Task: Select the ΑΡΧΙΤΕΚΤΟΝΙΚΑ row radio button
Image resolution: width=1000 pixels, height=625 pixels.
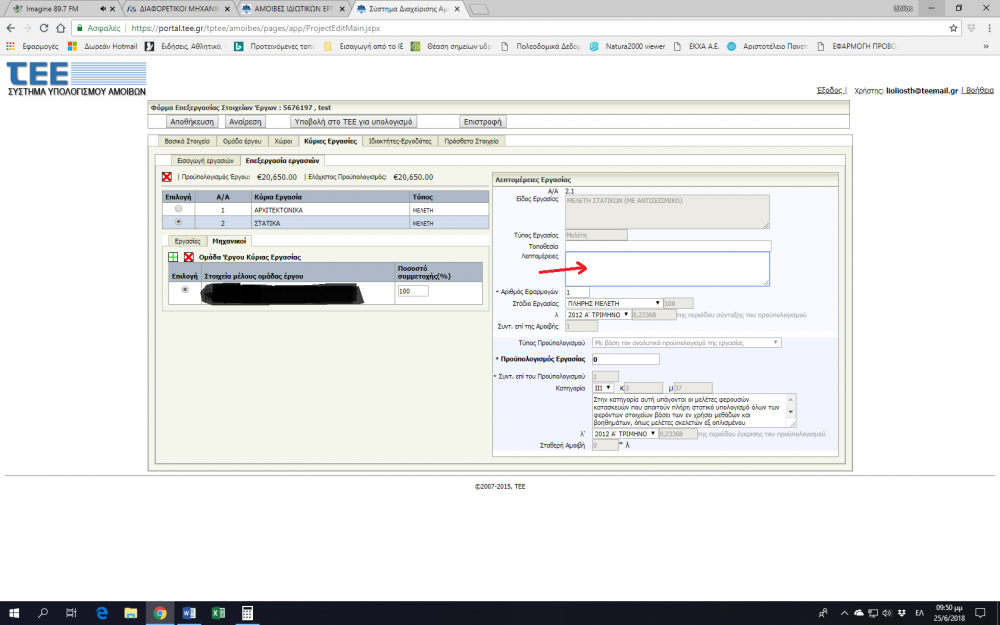Action: coord(178,210)
